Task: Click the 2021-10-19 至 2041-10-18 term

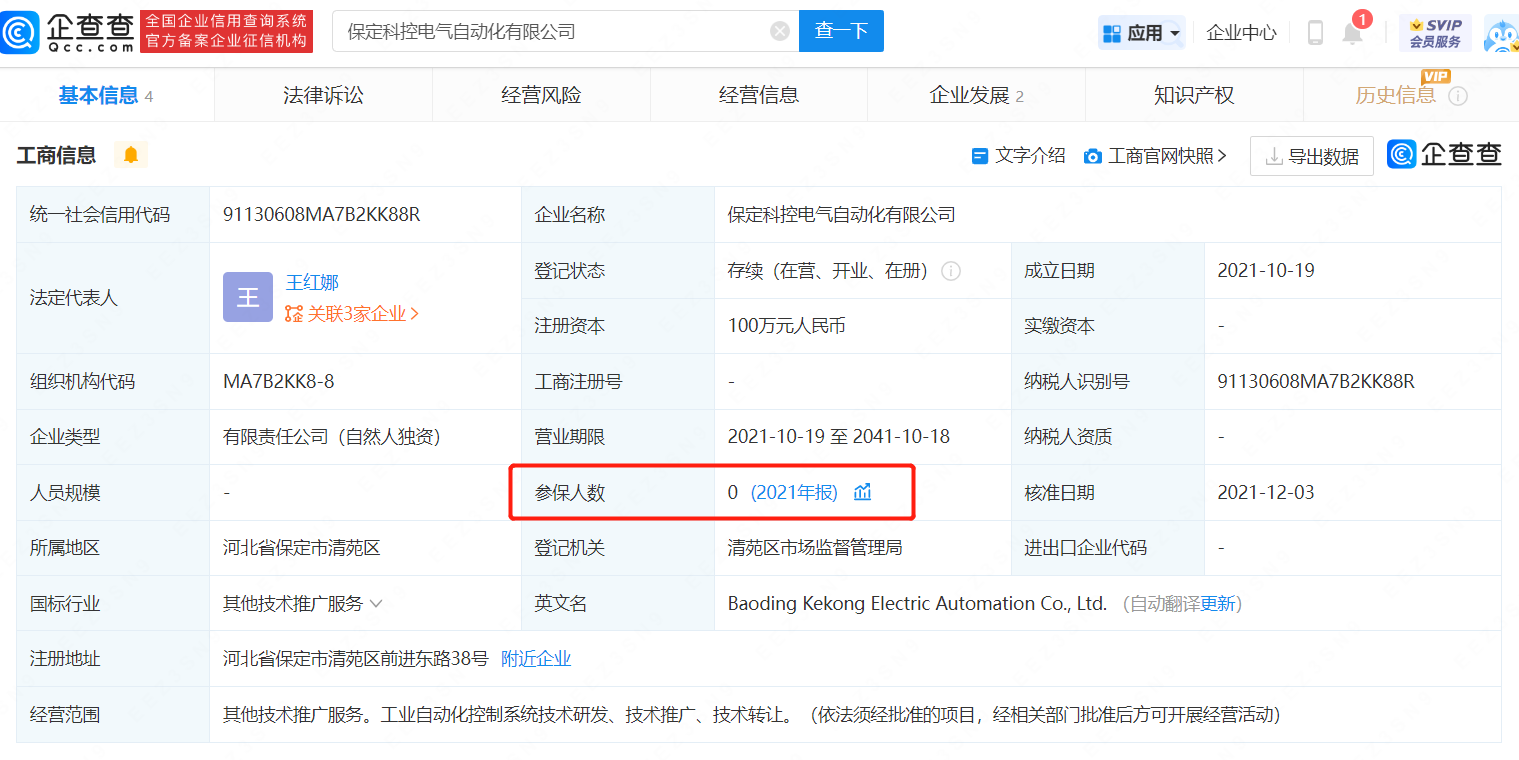Action: click(839, 437)
